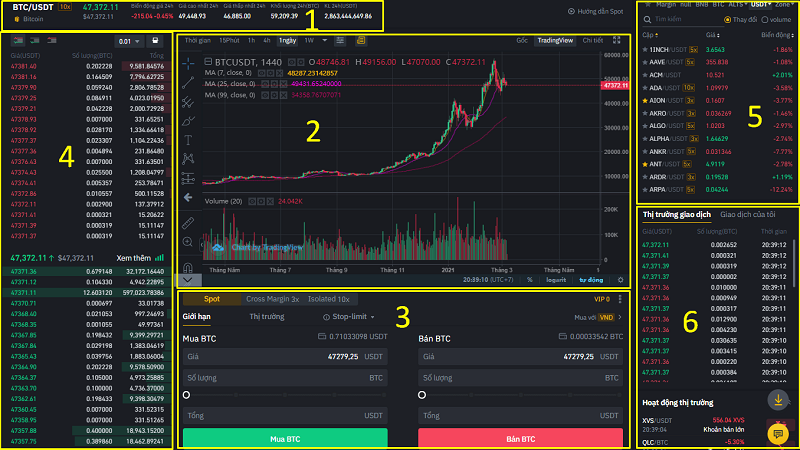Click the back arrow in the chart toolbar
800x450 pixels.
(188, 197)
